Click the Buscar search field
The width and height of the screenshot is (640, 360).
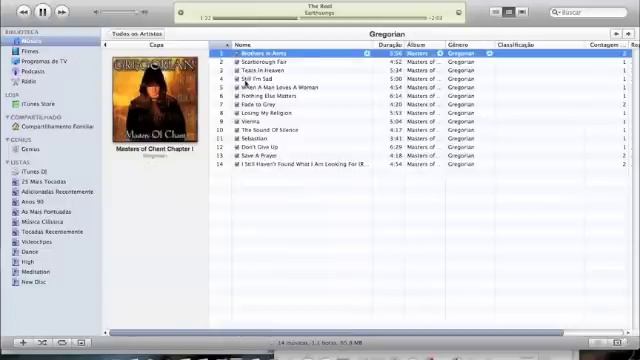588,13
